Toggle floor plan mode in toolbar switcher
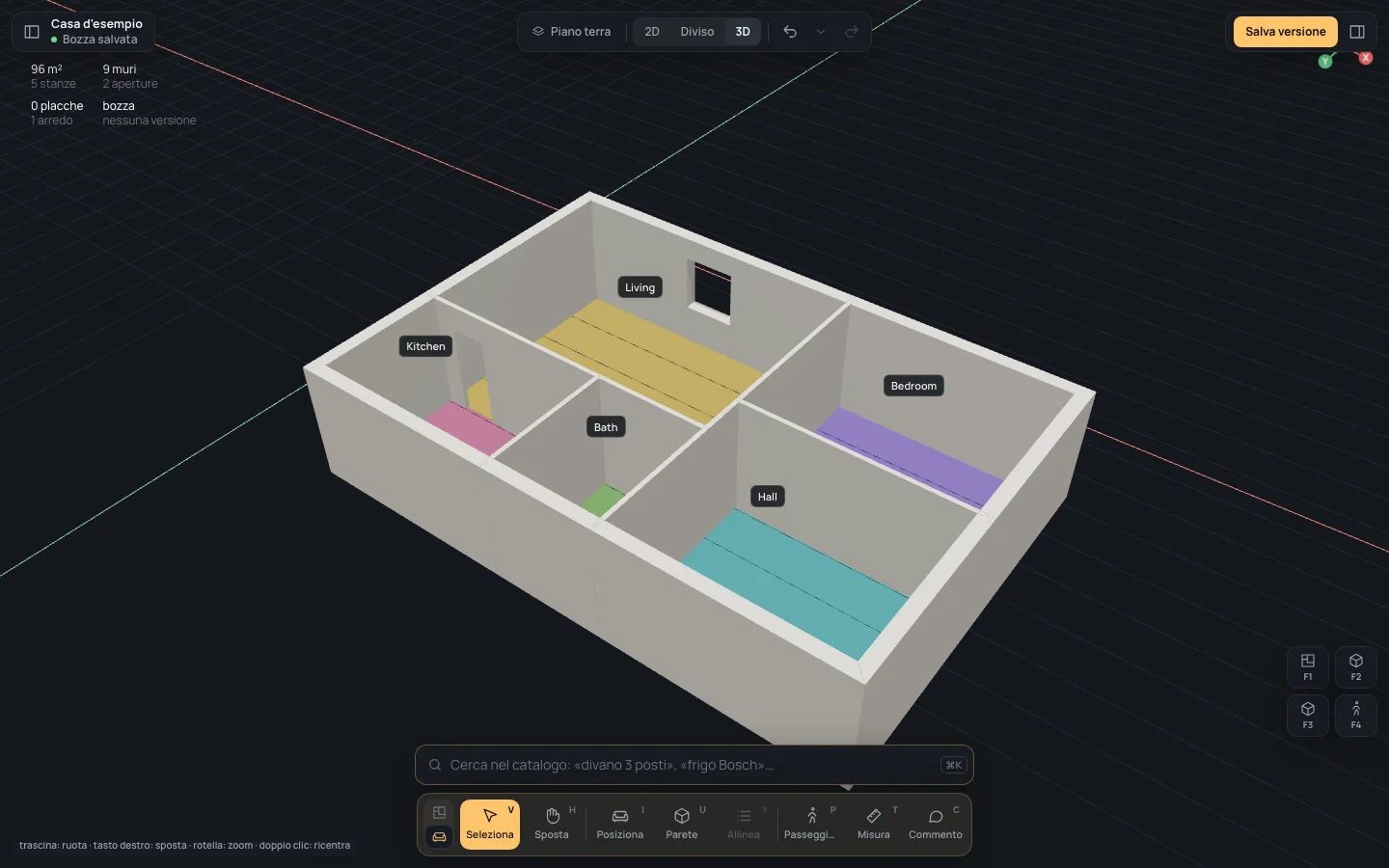 click(440, 812)
